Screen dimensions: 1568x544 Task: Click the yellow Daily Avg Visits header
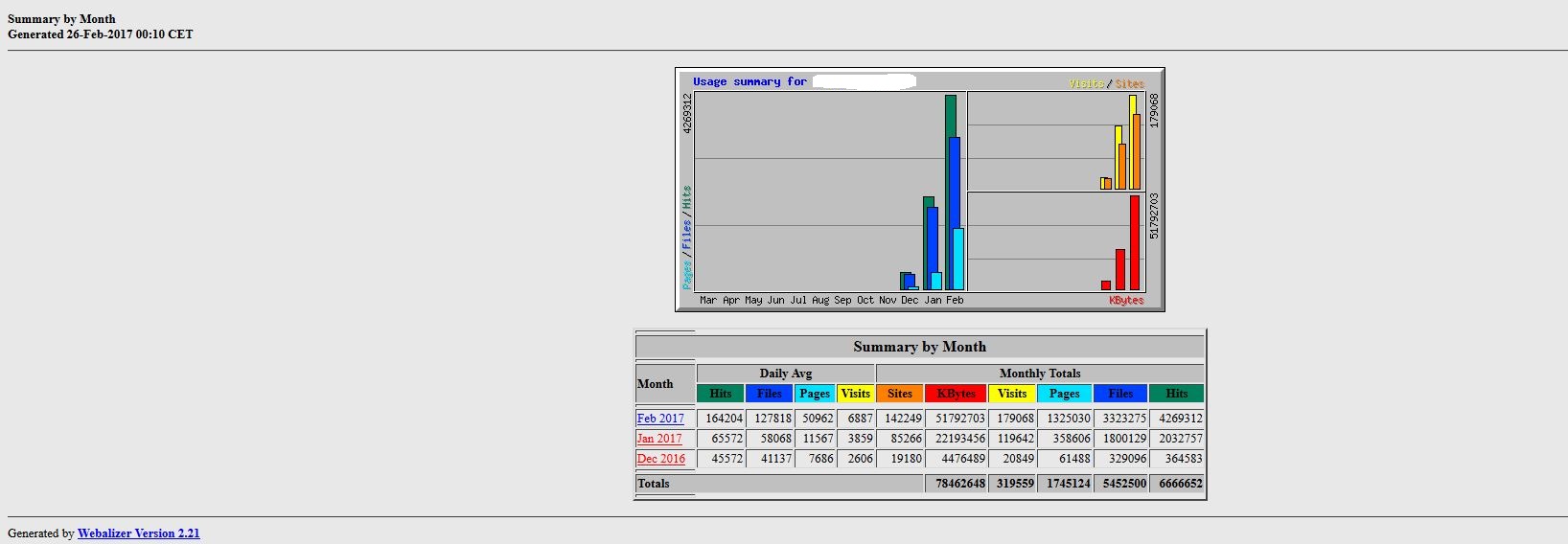(856, 394)
